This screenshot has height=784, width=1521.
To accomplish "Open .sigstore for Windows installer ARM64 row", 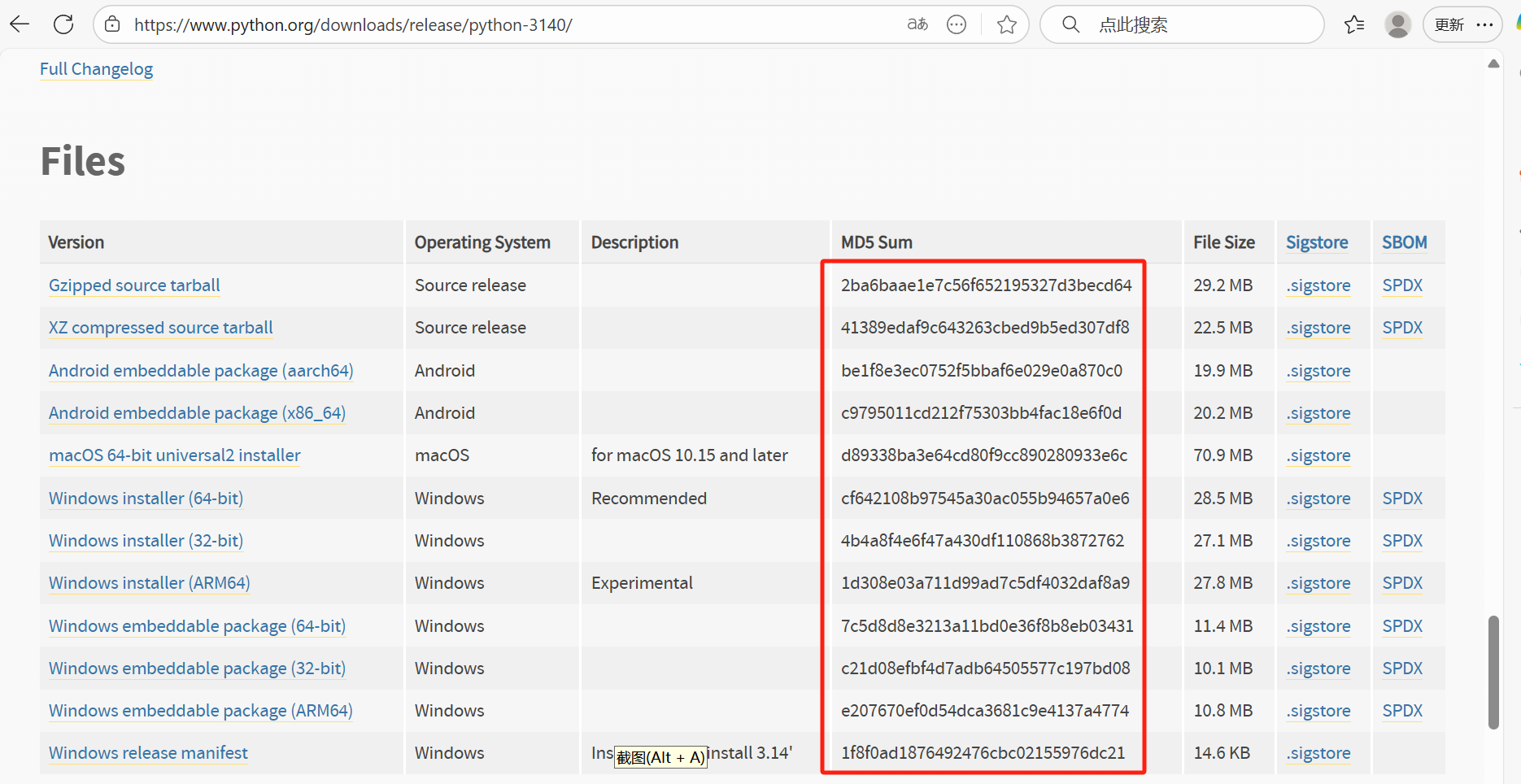I will tap(1318, 583).
